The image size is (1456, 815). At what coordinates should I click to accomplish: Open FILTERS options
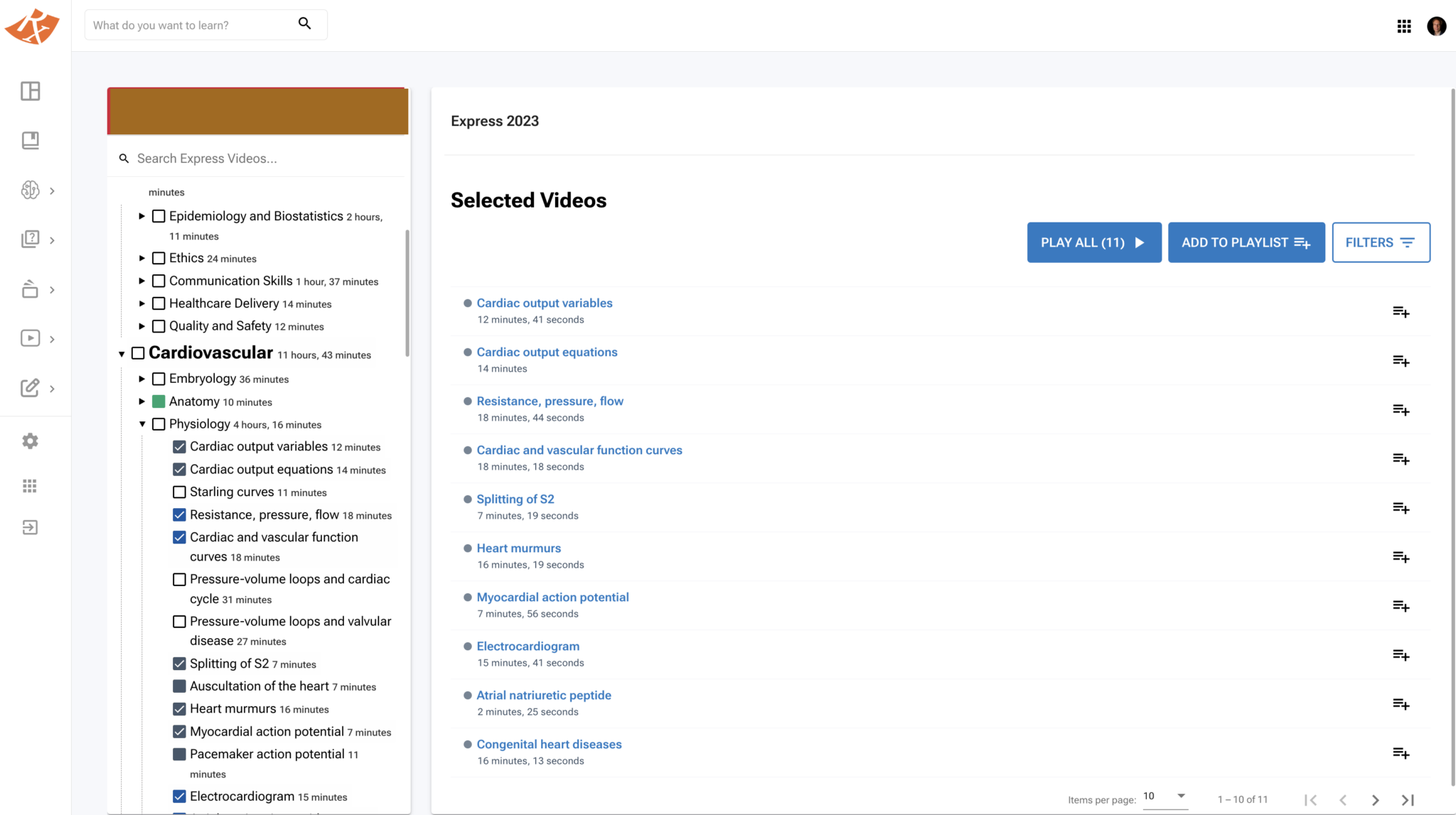(x=1381, y=242)
